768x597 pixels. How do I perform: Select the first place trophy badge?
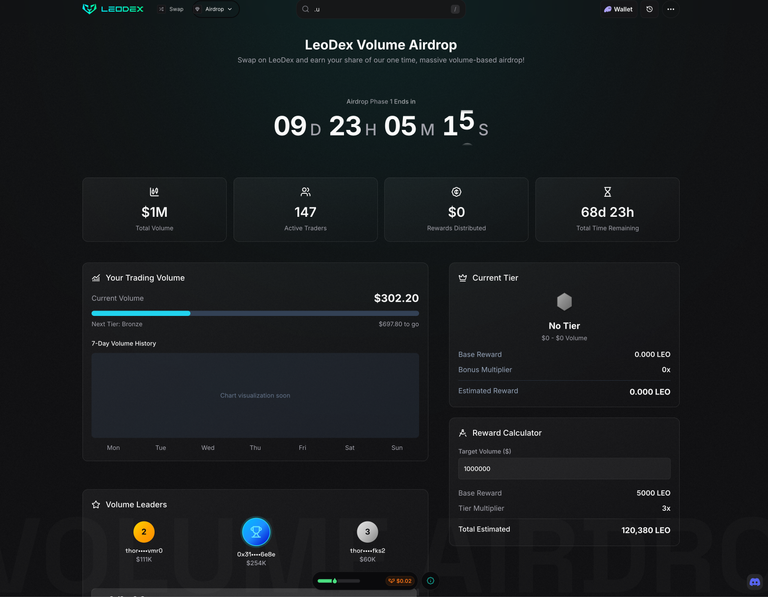pos(256,532)
